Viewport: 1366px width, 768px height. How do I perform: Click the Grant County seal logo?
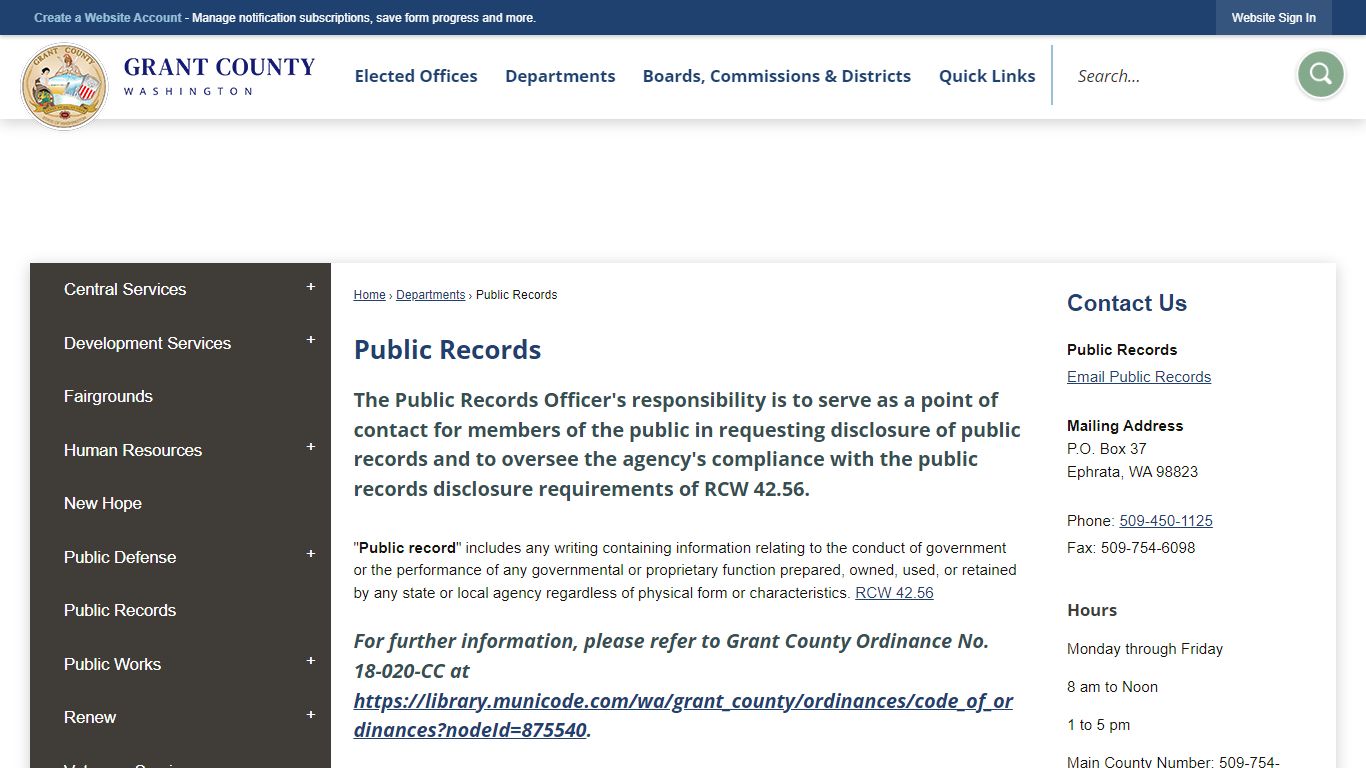pyautogui.click(x=64, y=86)
